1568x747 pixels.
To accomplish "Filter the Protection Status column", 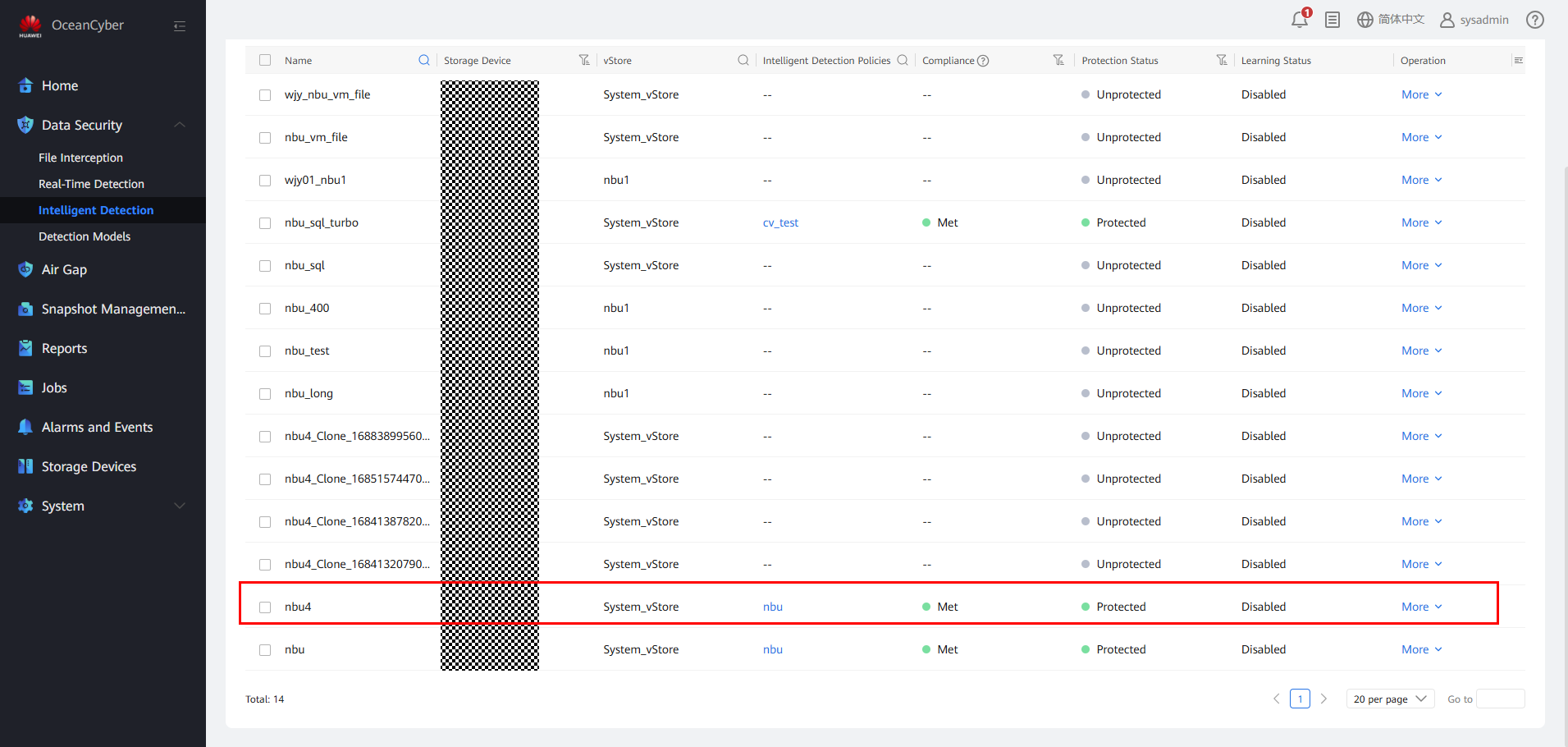I will tap(1222, 60).
